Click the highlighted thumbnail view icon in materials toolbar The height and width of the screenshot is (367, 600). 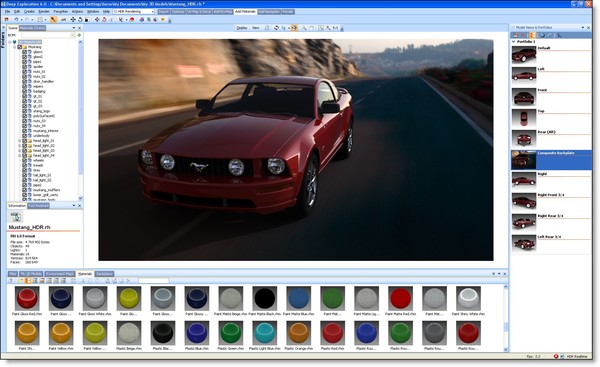click(28, 281)
